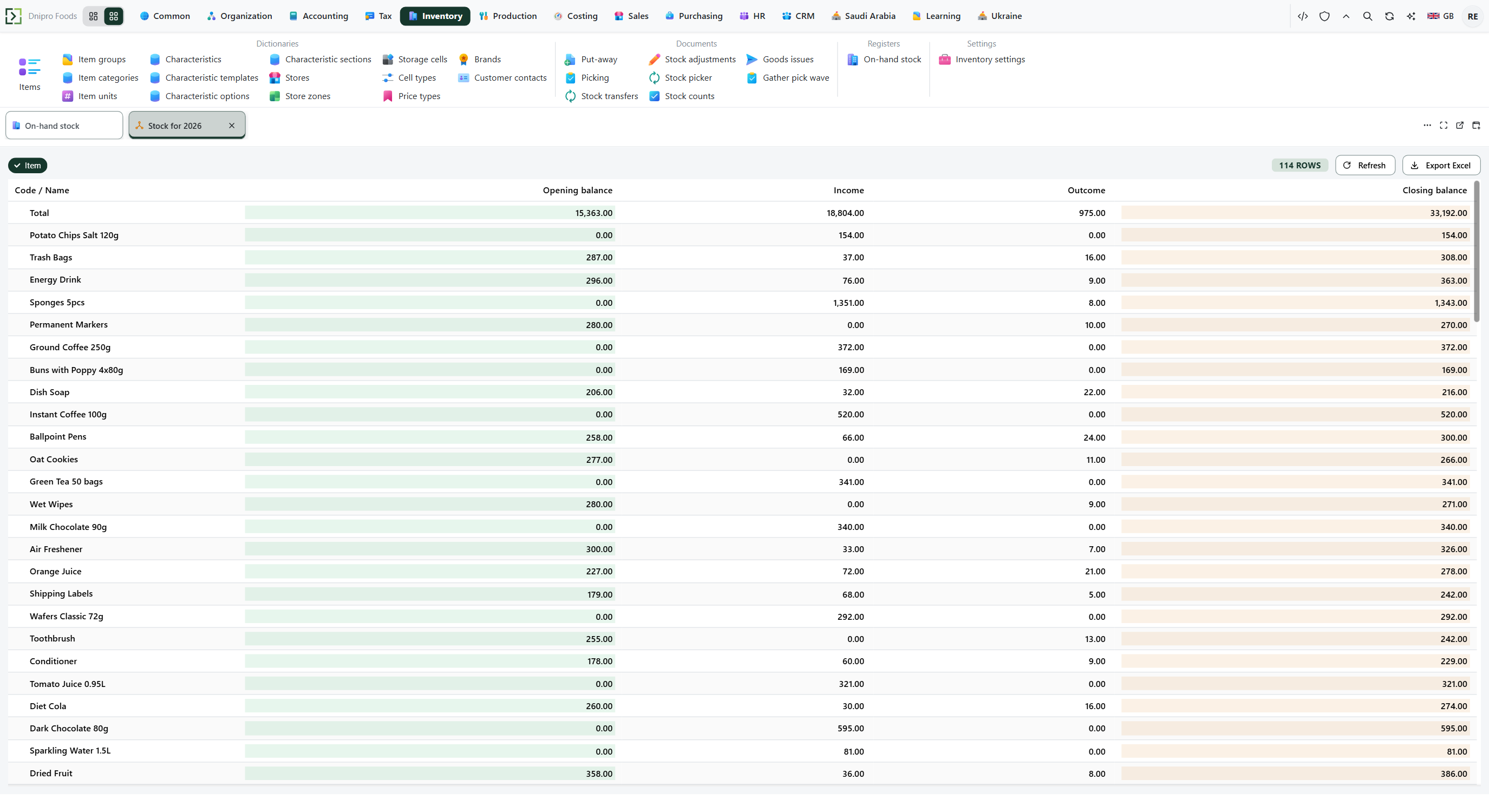Viewport: 1489px width, 812px height.
Task: Open the AI sparkle assistant icon
Action: 1411,16
